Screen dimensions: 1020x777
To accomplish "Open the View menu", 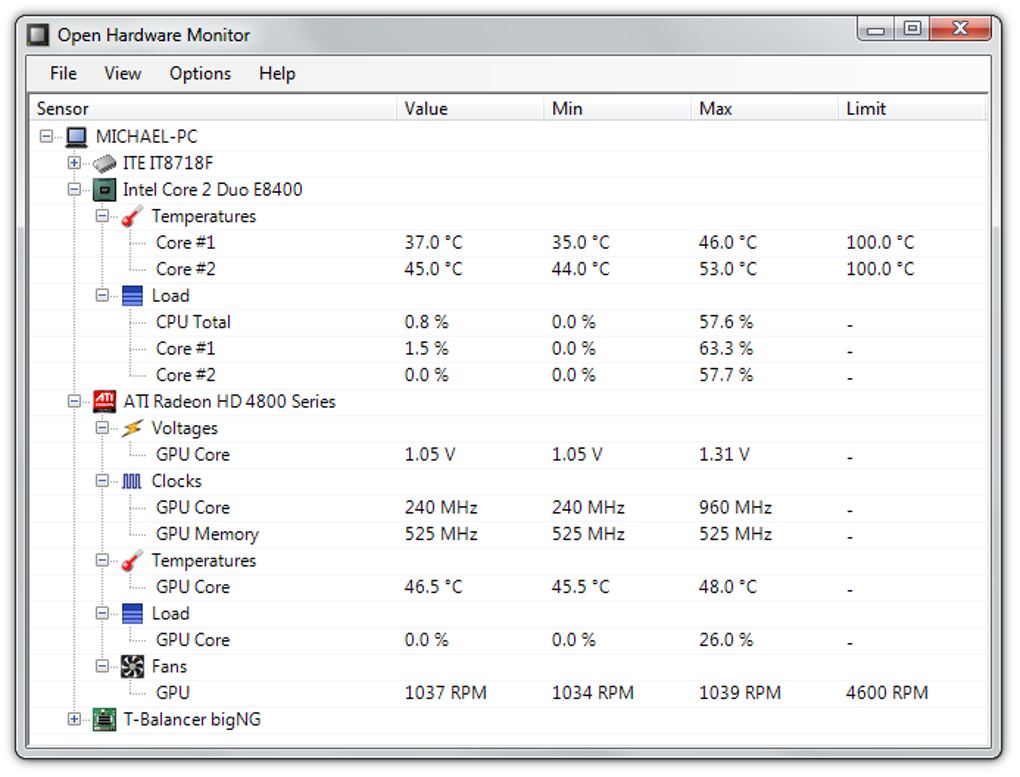I will (x=123, y=73).
